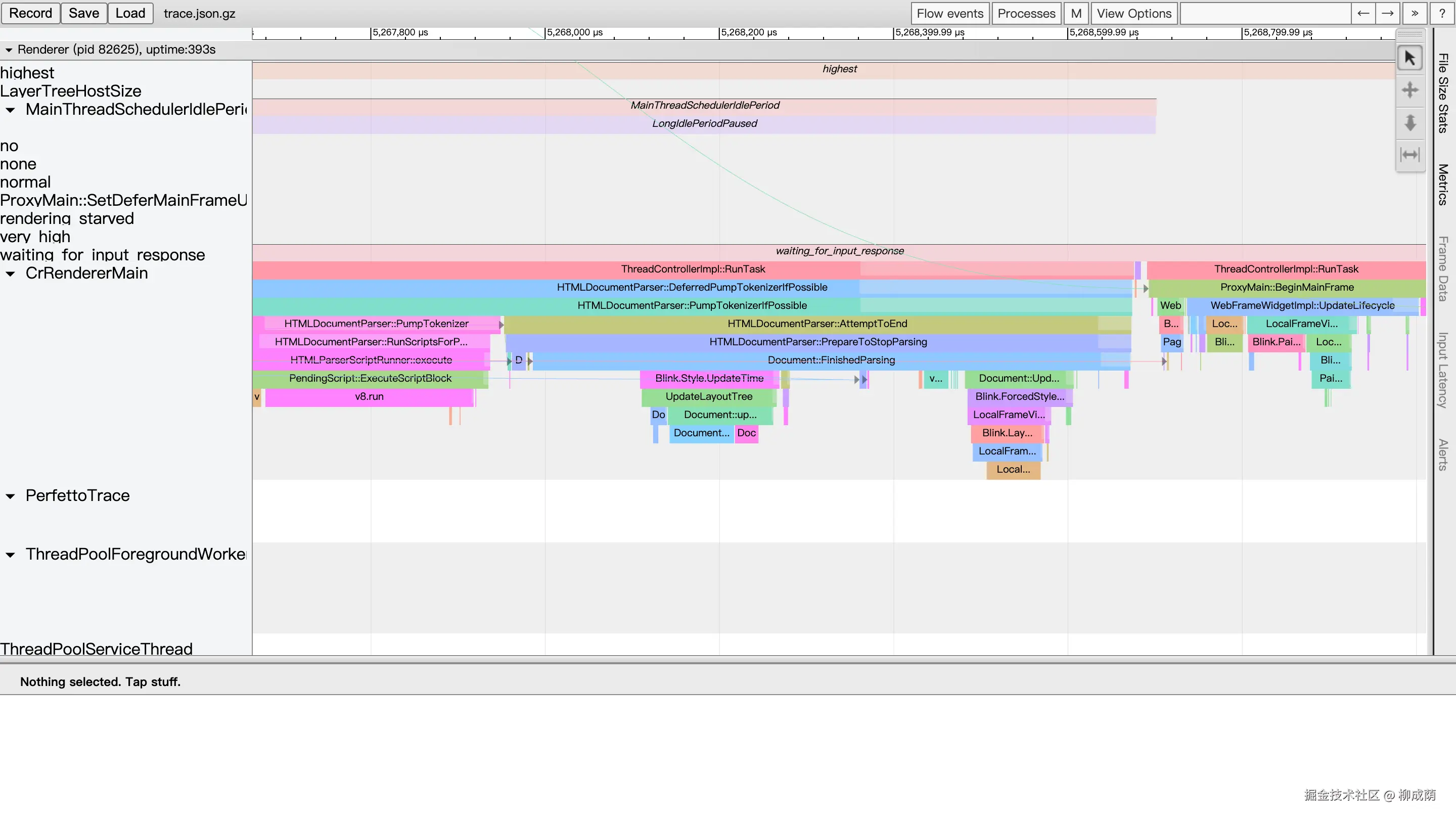Collapse the Renderer process section
Image resolution: width=1456 pixels, height=822 pixels.
[9, 50]
